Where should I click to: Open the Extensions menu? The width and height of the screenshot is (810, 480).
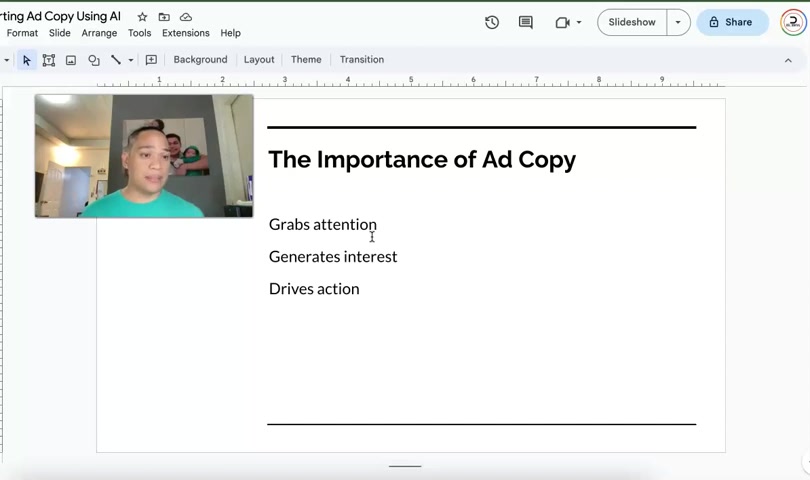[186, 33]
